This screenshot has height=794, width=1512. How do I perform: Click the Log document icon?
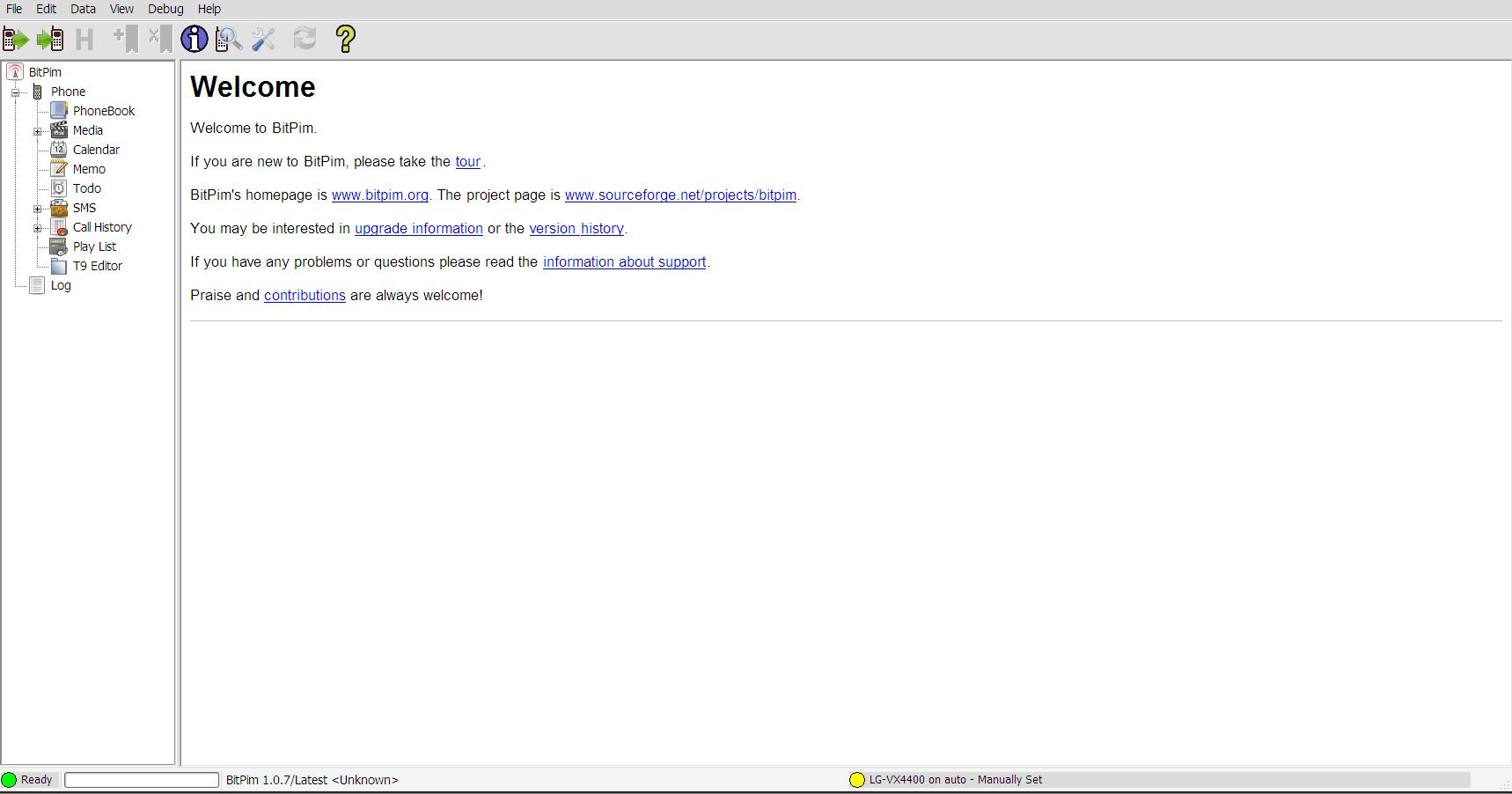coord(37,285)
